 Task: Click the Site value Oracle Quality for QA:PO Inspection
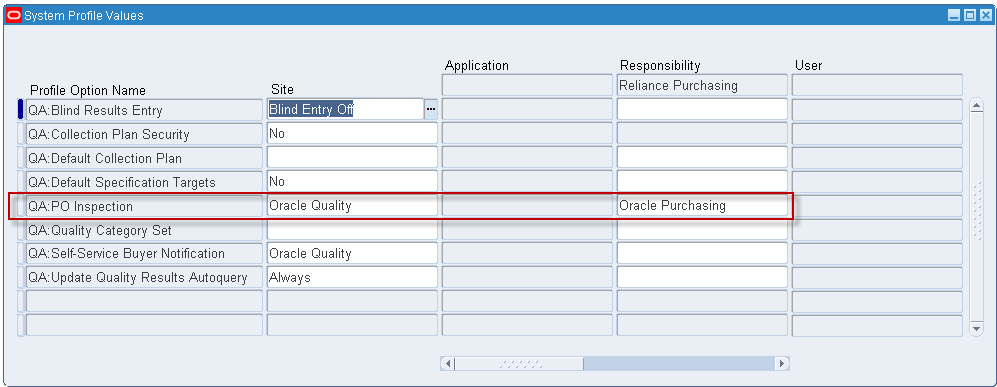click(352, 206)
